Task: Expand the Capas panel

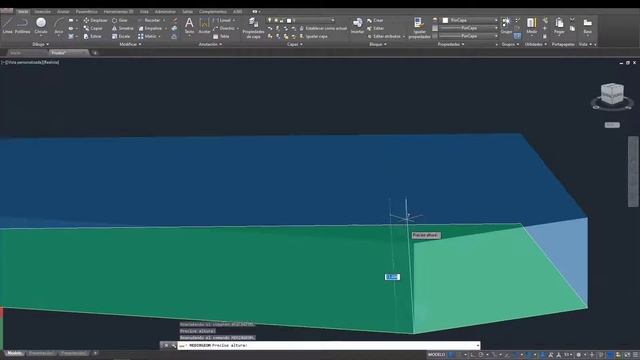Action: point(294,44)
